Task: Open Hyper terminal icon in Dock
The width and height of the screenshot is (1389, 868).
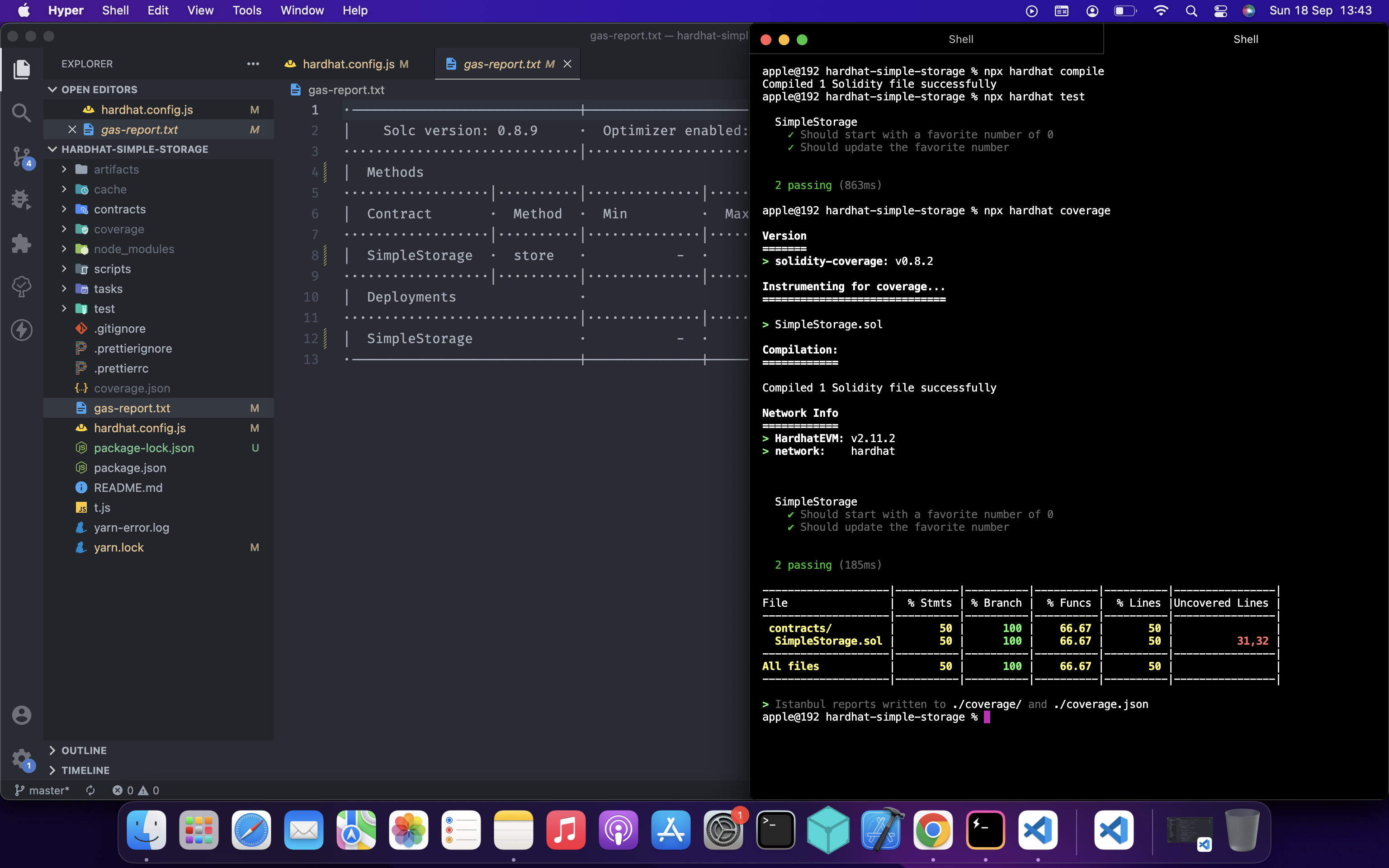Action: click(986, 830)
